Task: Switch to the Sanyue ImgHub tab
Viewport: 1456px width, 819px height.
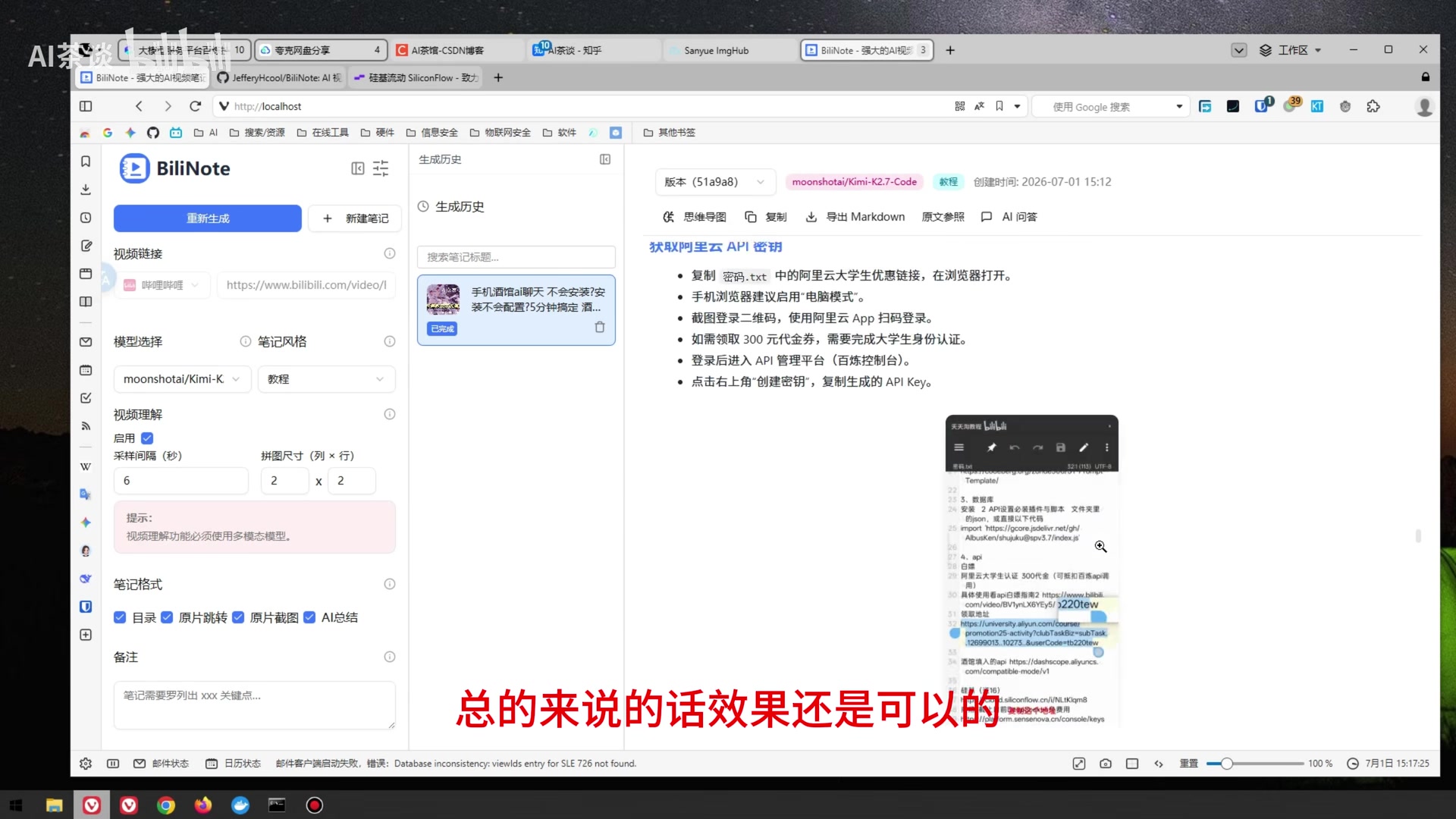Action: click(x=730, y=50)
